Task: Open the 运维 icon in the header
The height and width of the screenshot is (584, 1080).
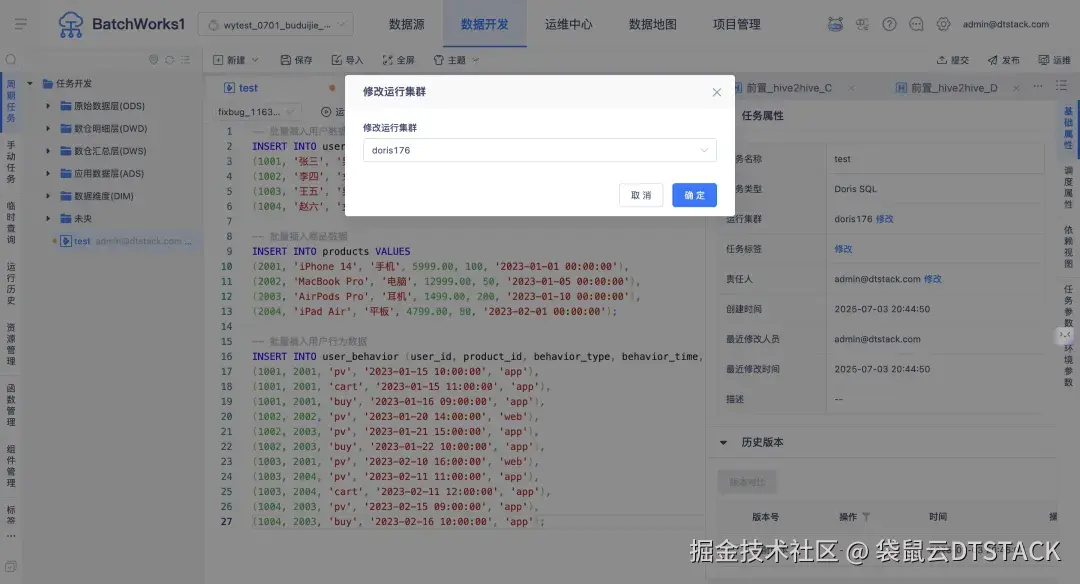Action: 1053,59
